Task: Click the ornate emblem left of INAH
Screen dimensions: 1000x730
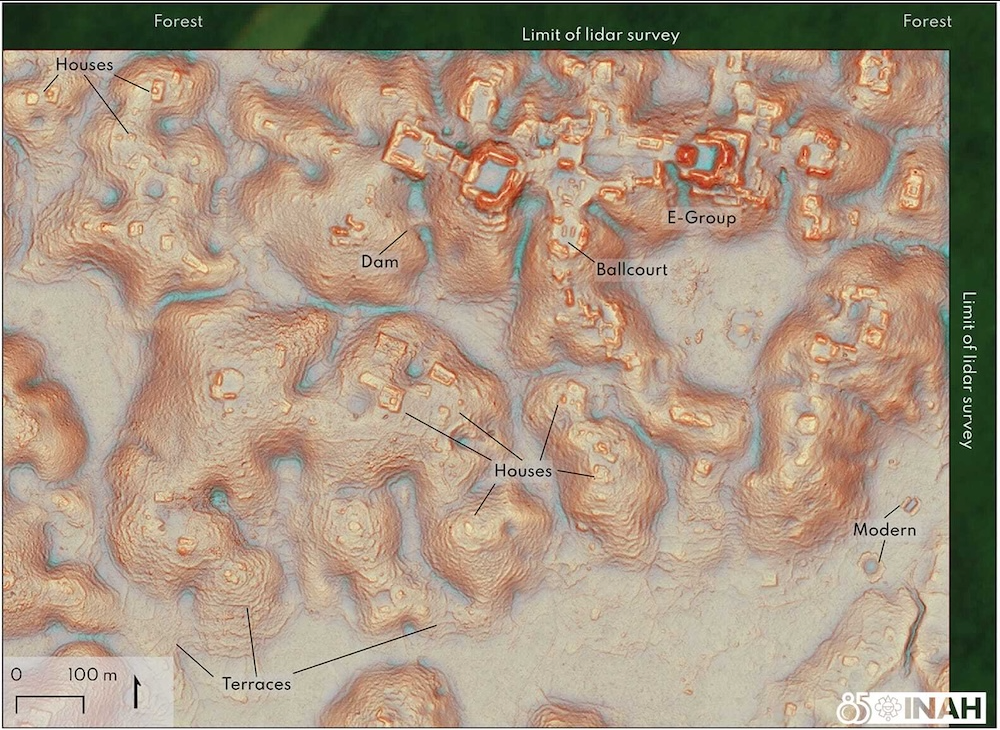Action: pyautogui.click(x=886, y=707)
